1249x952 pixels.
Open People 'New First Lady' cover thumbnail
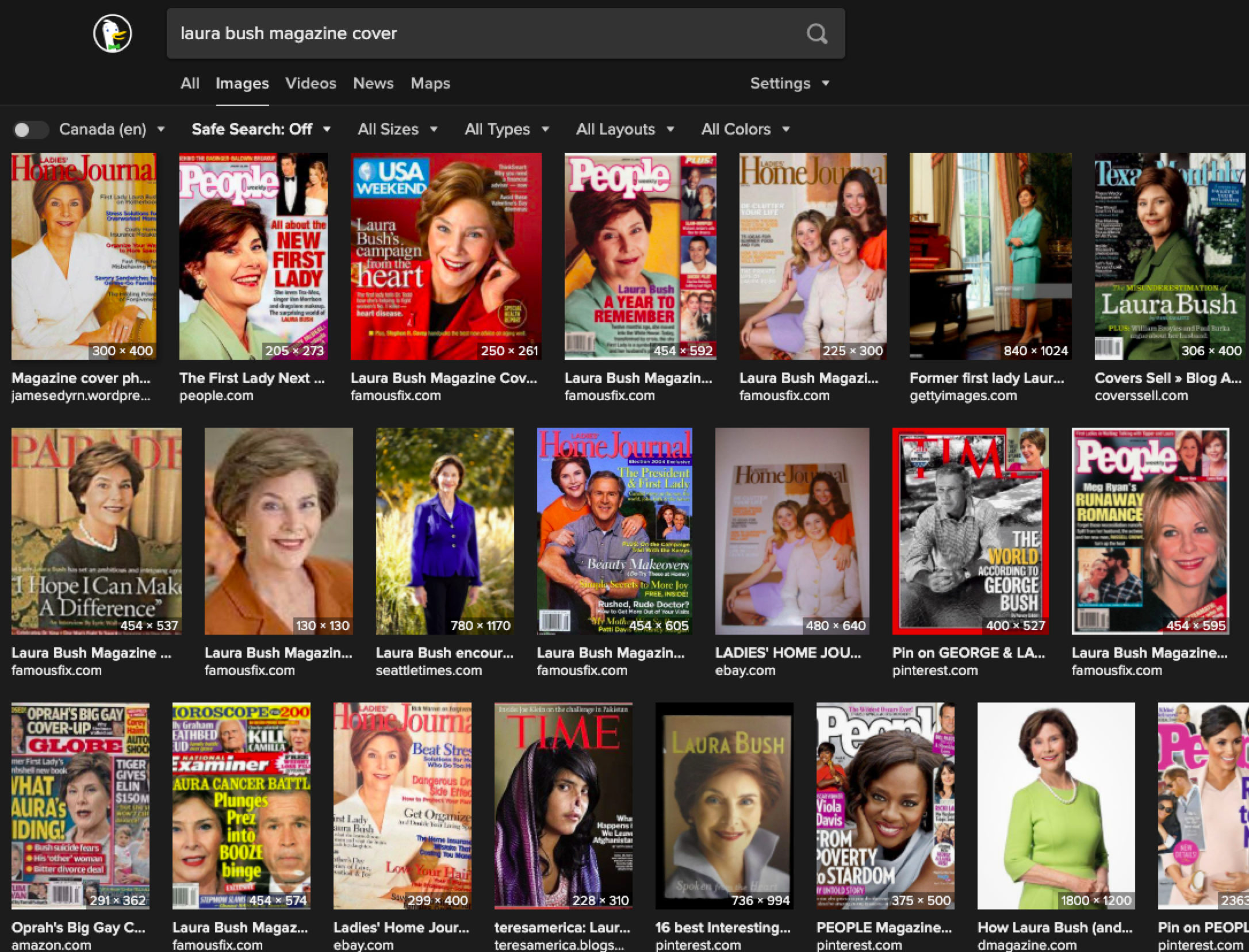point(254,256)
